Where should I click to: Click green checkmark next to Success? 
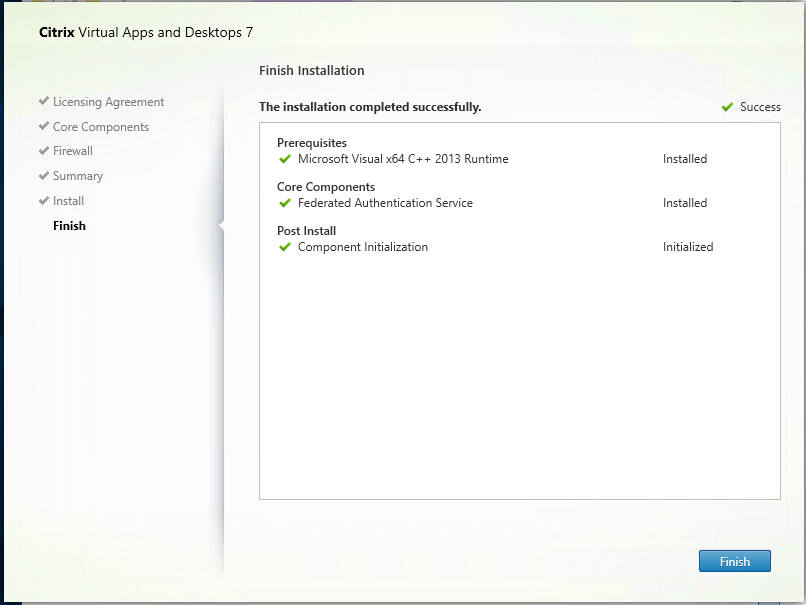click(727, 106)
